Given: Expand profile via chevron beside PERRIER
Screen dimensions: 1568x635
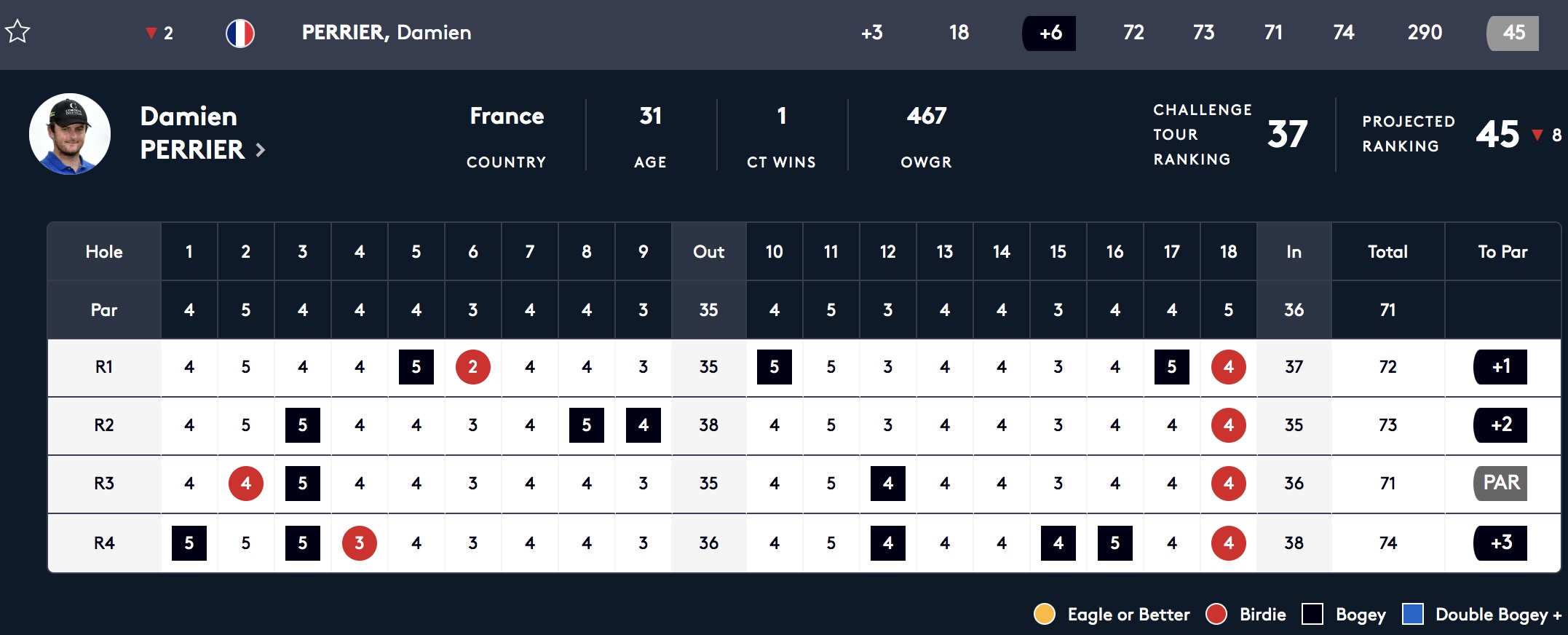Looking at the screenshot, I should (x=261, y=150).
